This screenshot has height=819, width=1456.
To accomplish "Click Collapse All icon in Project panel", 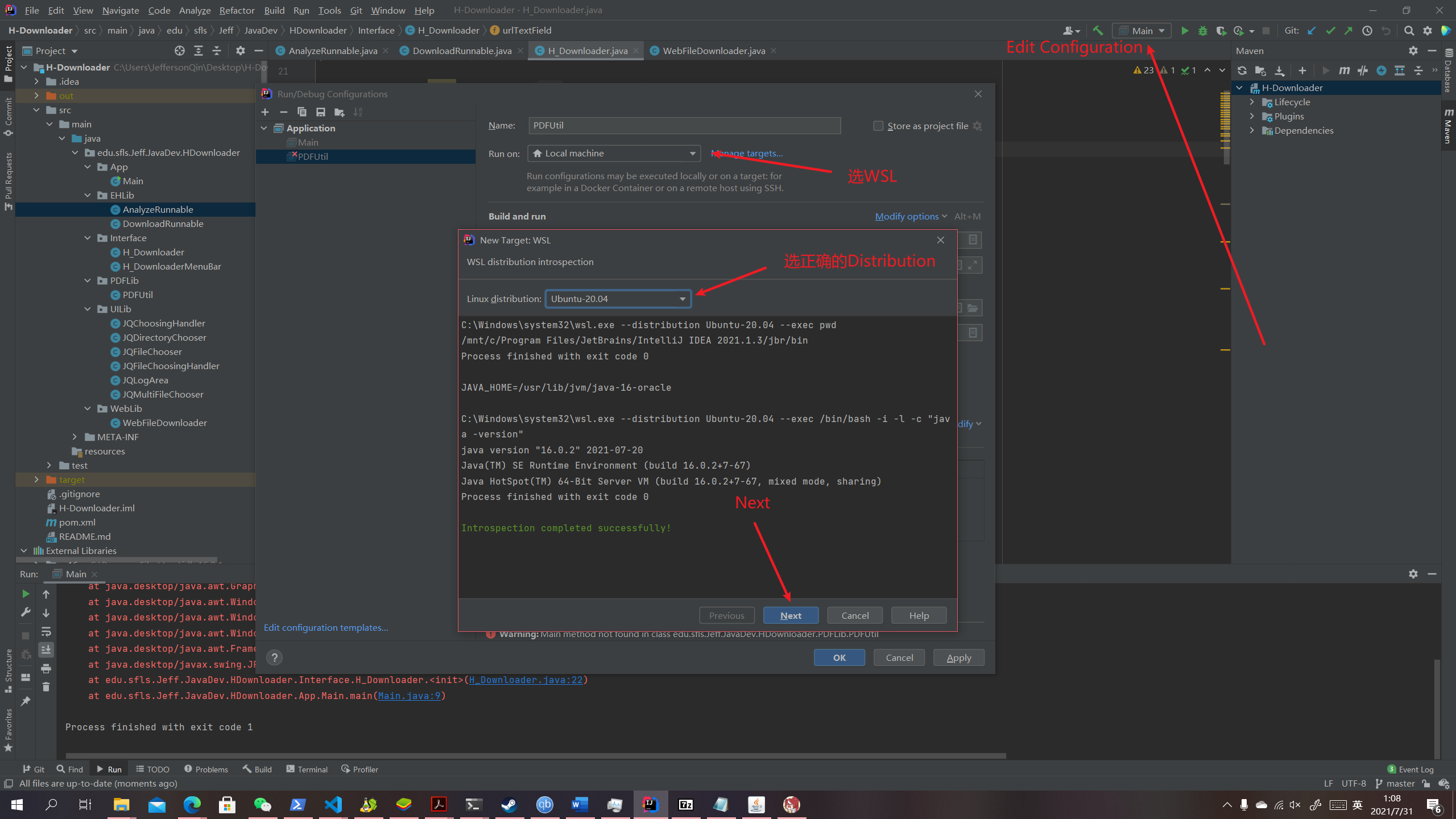I will [x=217, y=51].
